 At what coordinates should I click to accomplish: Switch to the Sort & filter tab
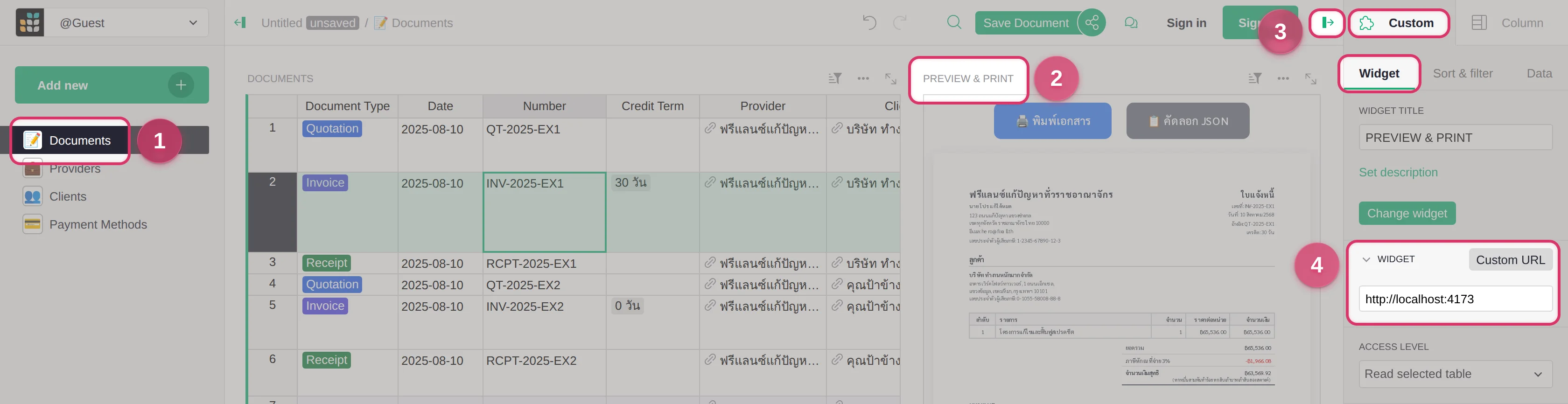1462,74
